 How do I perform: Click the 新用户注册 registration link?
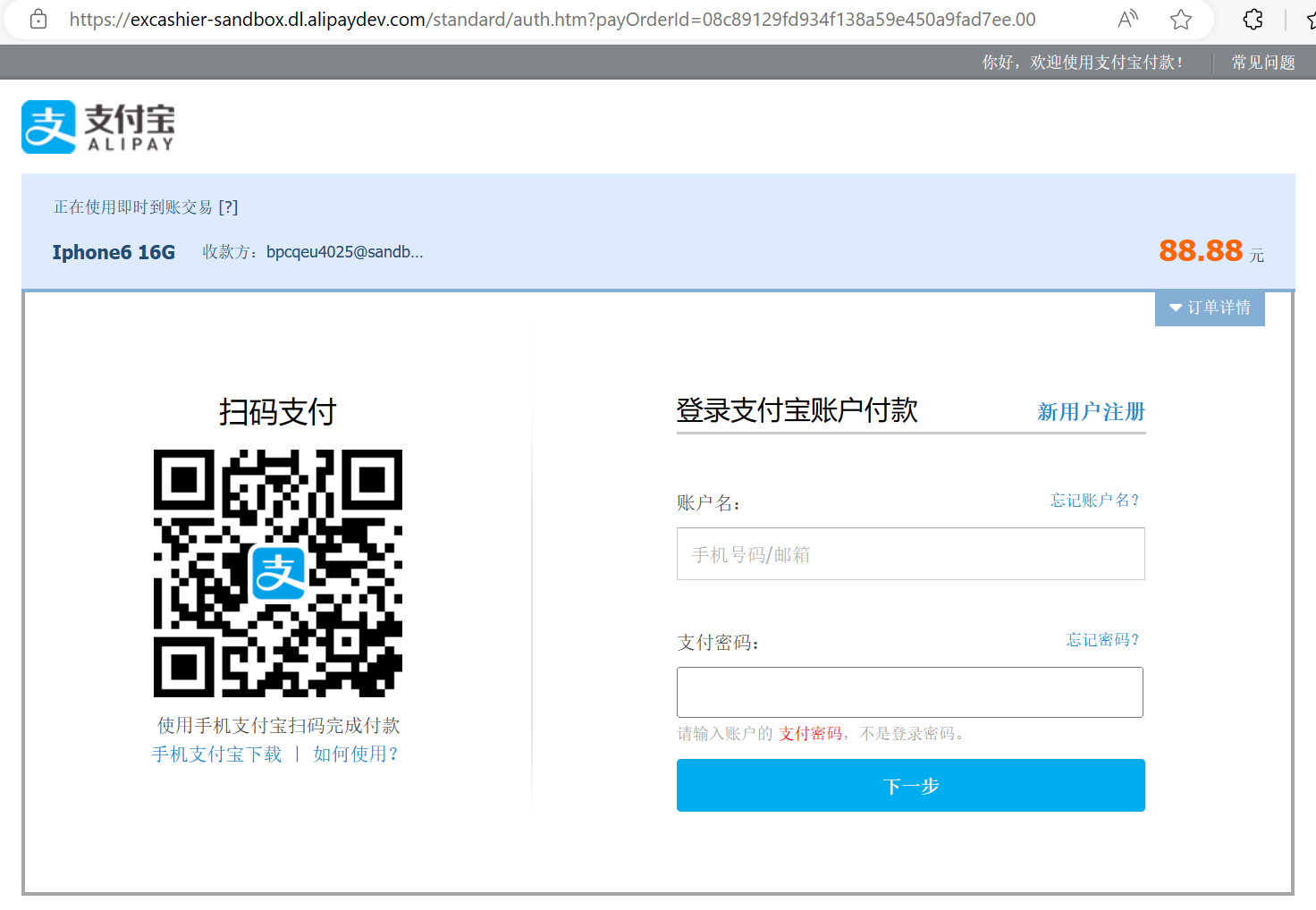pyautogui.click(x=1091, y=412)
